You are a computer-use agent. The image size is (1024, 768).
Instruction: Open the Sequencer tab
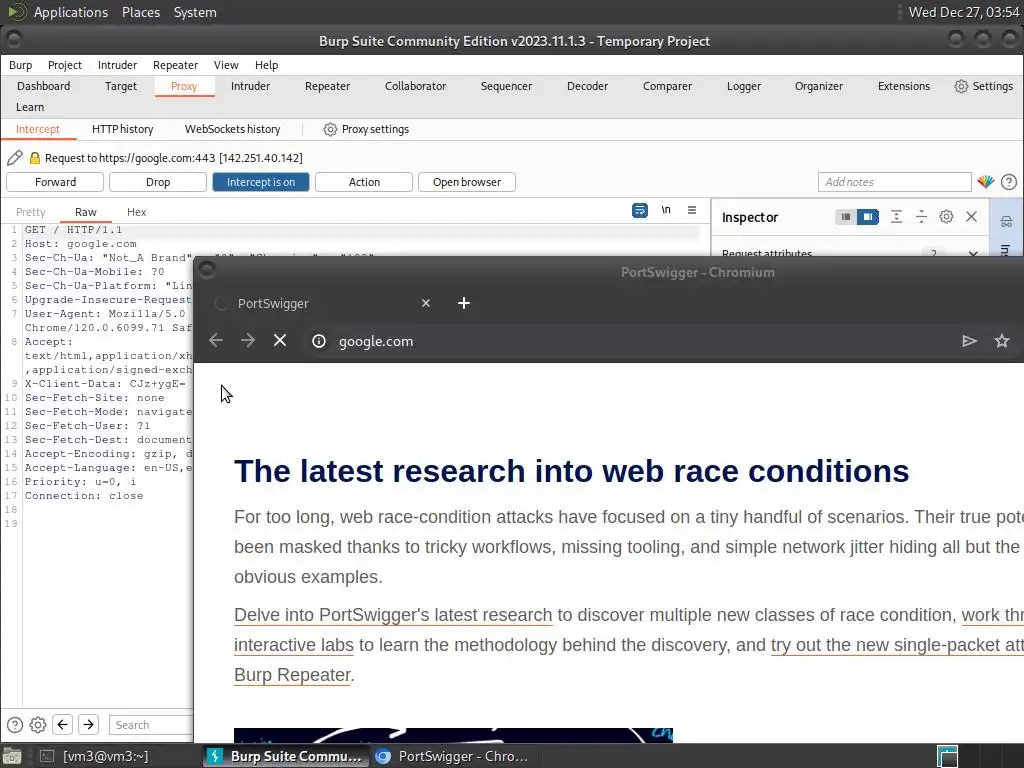[506, 86]
